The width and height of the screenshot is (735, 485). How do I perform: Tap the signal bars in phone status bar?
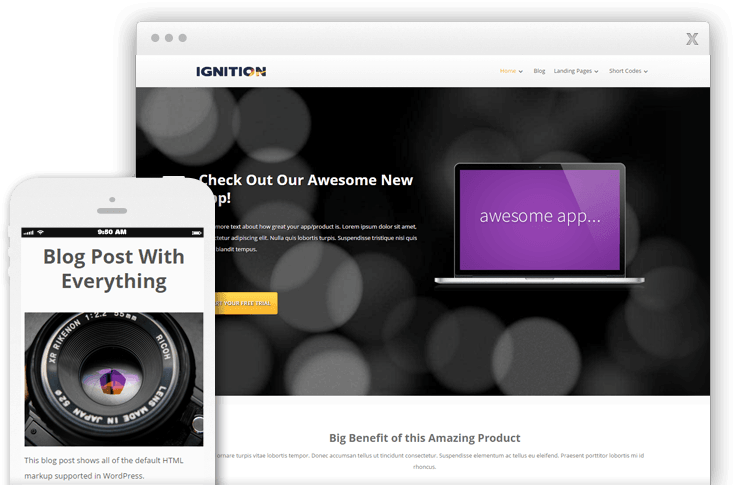pos(29,232)
